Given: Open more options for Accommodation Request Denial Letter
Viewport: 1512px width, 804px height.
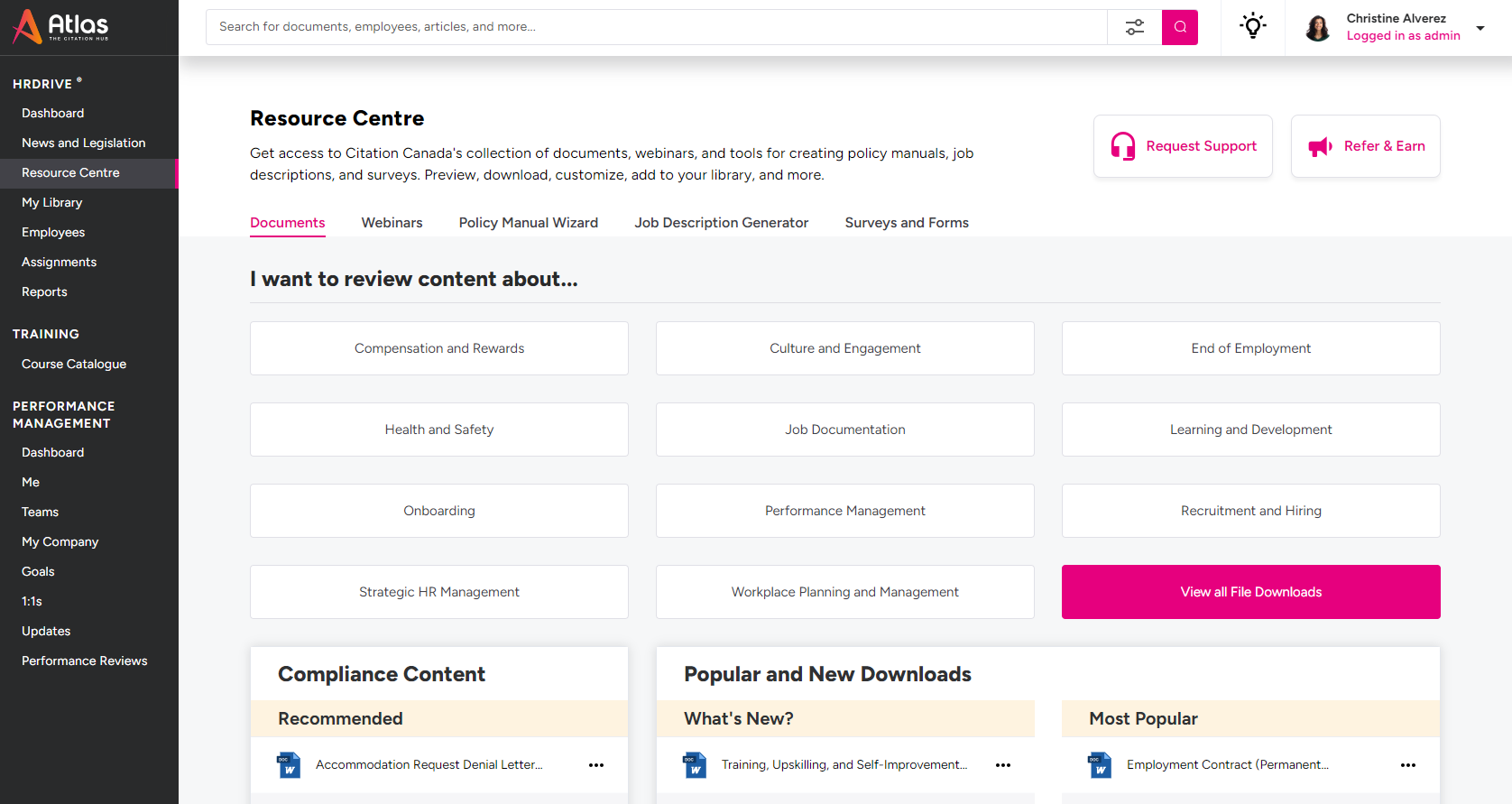Looking at the screenshot, I should [x=596, y=765].
